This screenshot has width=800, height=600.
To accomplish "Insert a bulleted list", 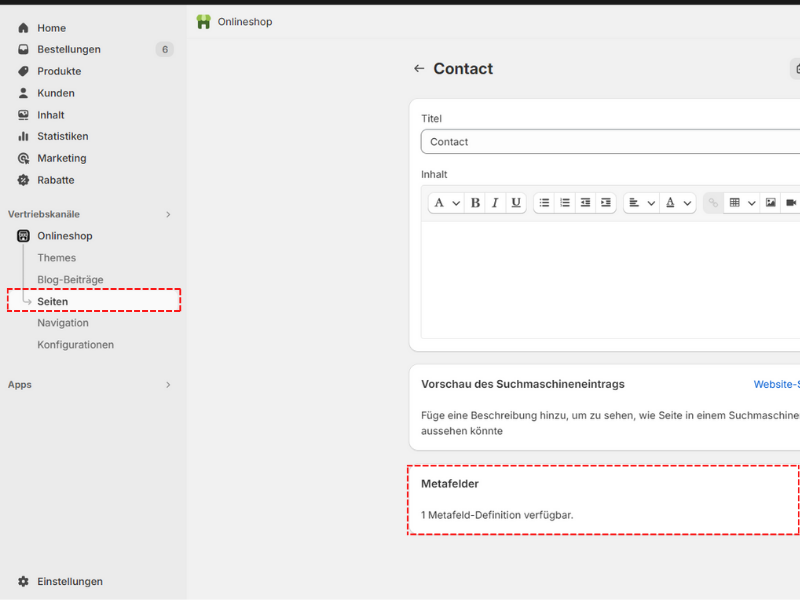I will [544, 203].
